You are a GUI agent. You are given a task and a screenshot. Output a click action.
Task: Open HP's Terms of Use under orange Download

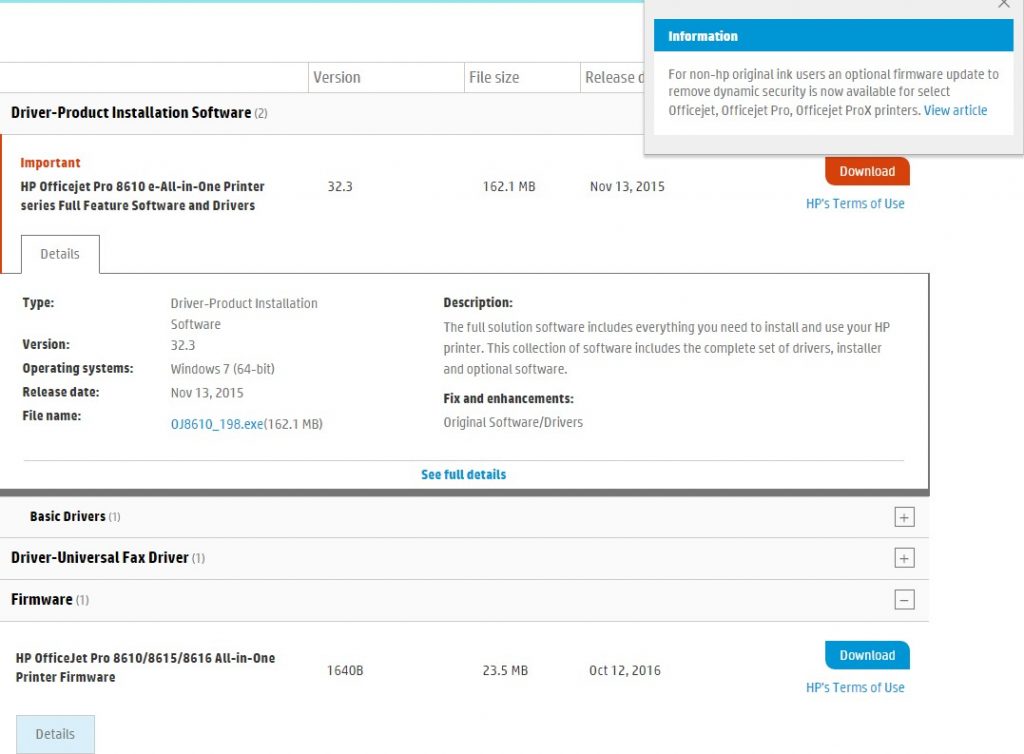pos(855,204)
